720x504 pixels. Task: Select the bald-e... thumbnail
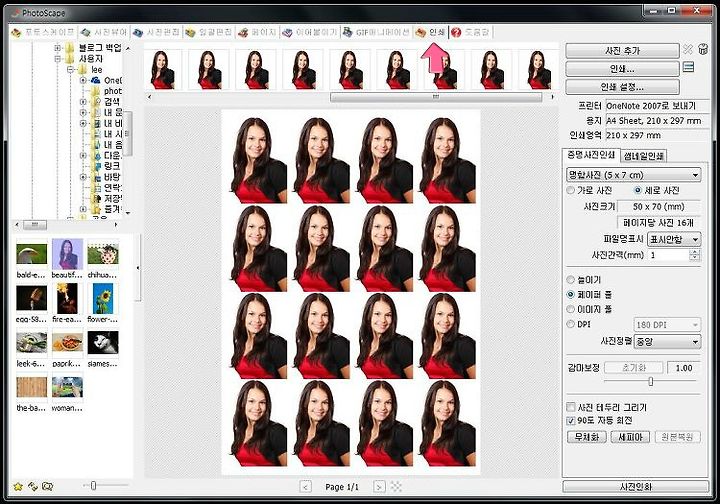31,254
